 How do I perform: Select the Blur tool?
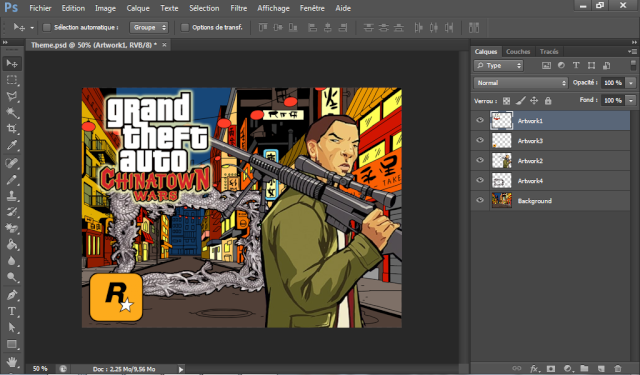[12, 261]
